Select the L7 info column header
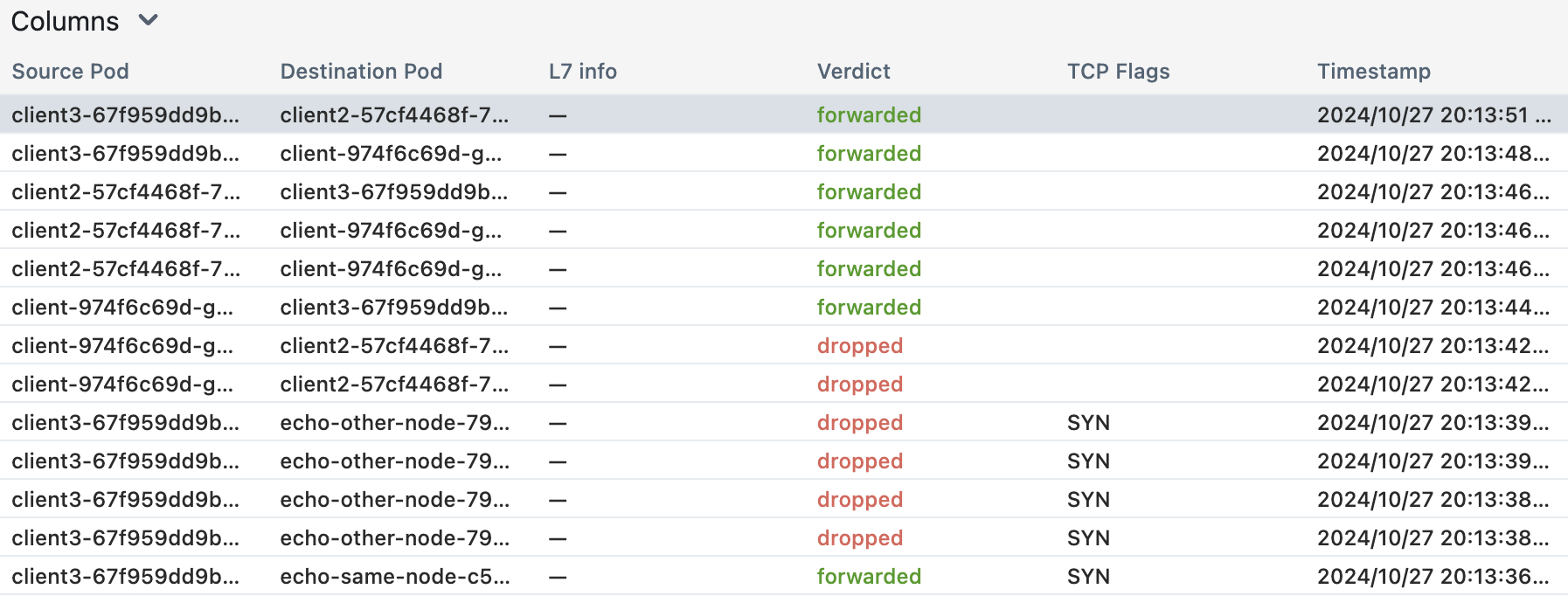This screenshot has height=596, width=1568. pyautogui.click(x=582, y=72)
